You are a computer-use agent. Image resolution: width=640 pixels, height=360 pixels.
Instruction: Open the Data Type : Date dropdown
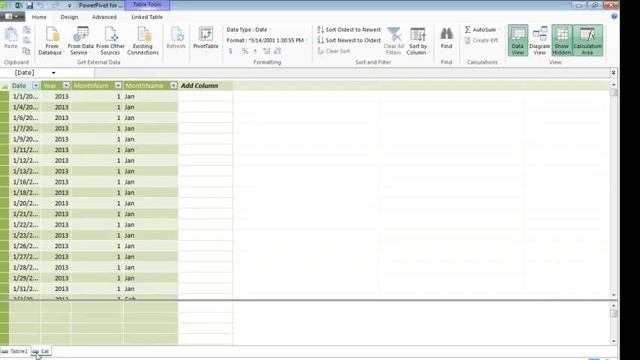pos(249,29)
